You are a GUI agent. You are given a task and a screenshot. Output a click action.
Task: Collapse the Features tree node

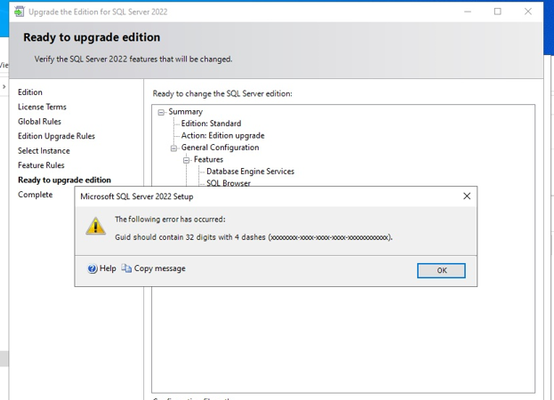coord(186,160)
